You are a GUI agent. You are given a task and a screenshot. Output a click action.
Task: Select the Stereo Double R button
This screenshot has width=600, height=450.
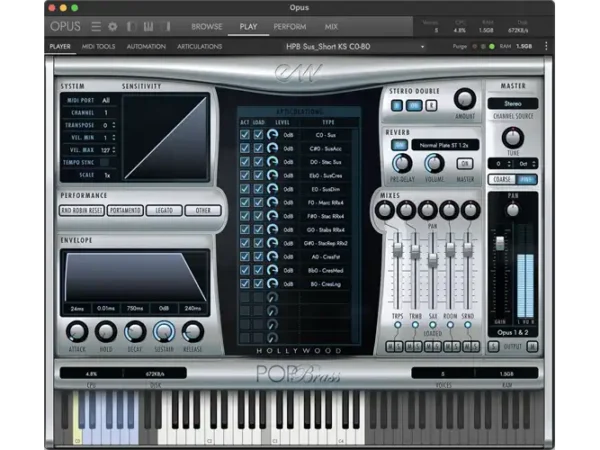tap(431, 105)
